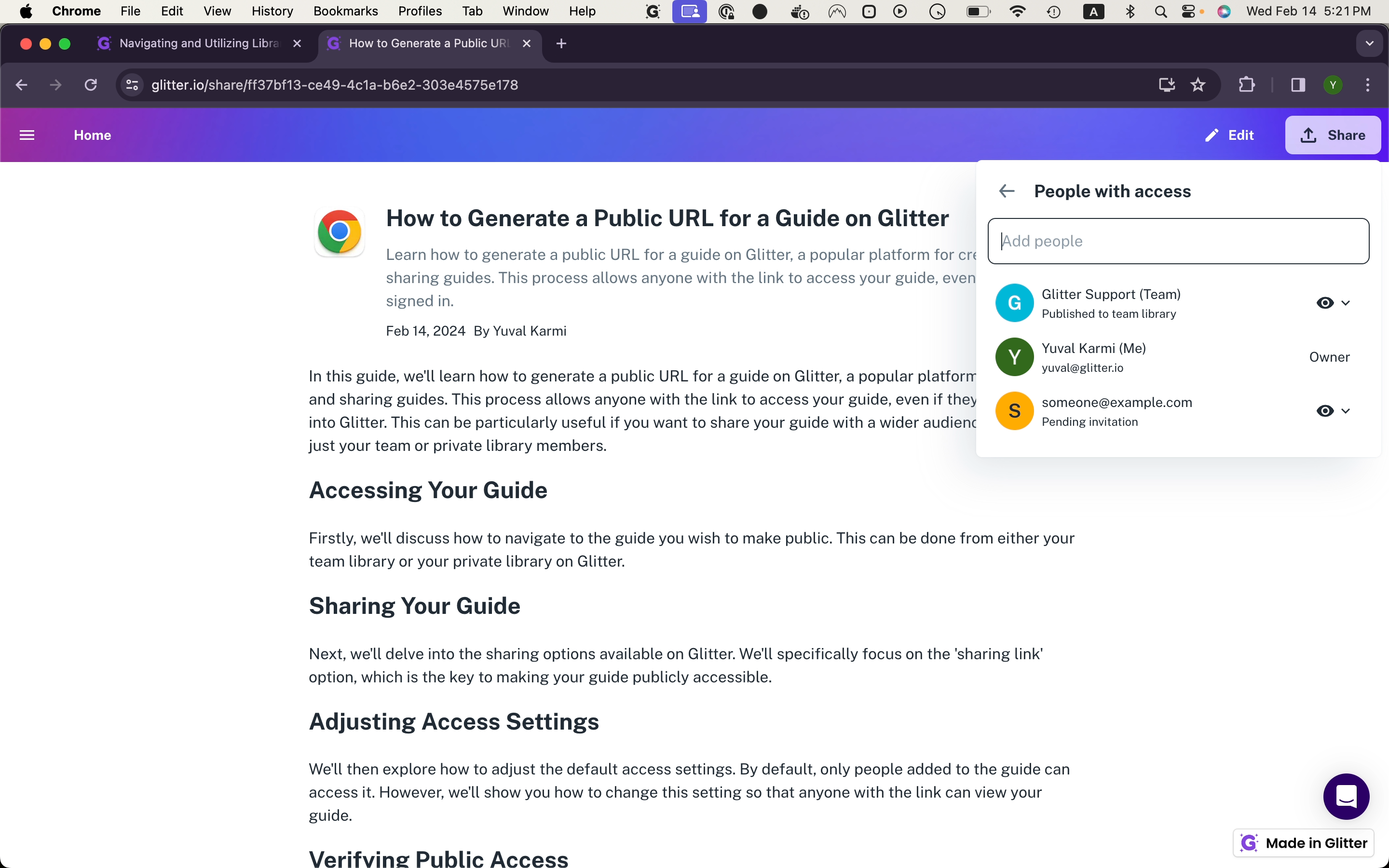The height and width of the screenshot is (868, 1389).
Task: Click the Home link in header
Action: [93, 135]
